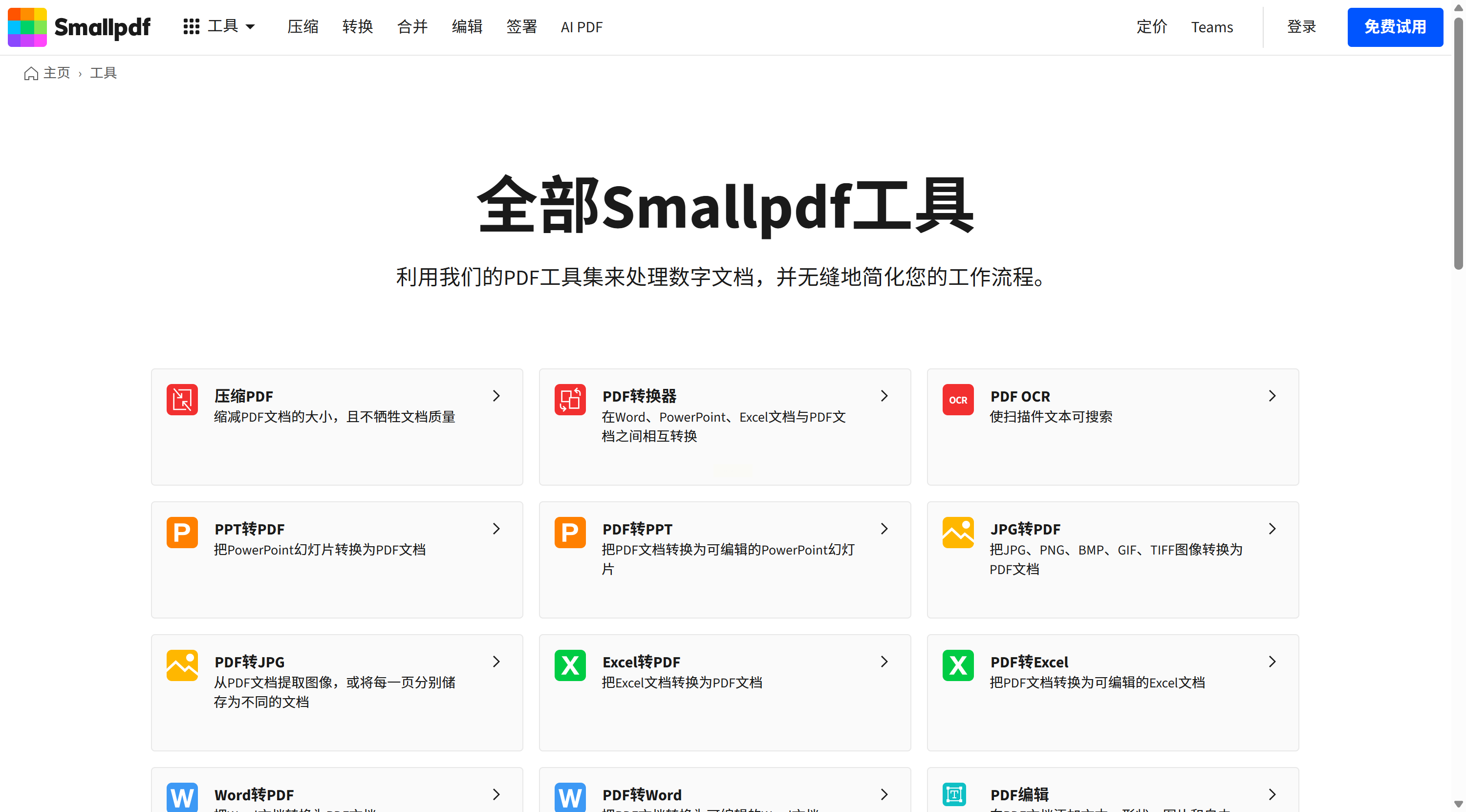Click the red OCR icon

coord(958,400)
